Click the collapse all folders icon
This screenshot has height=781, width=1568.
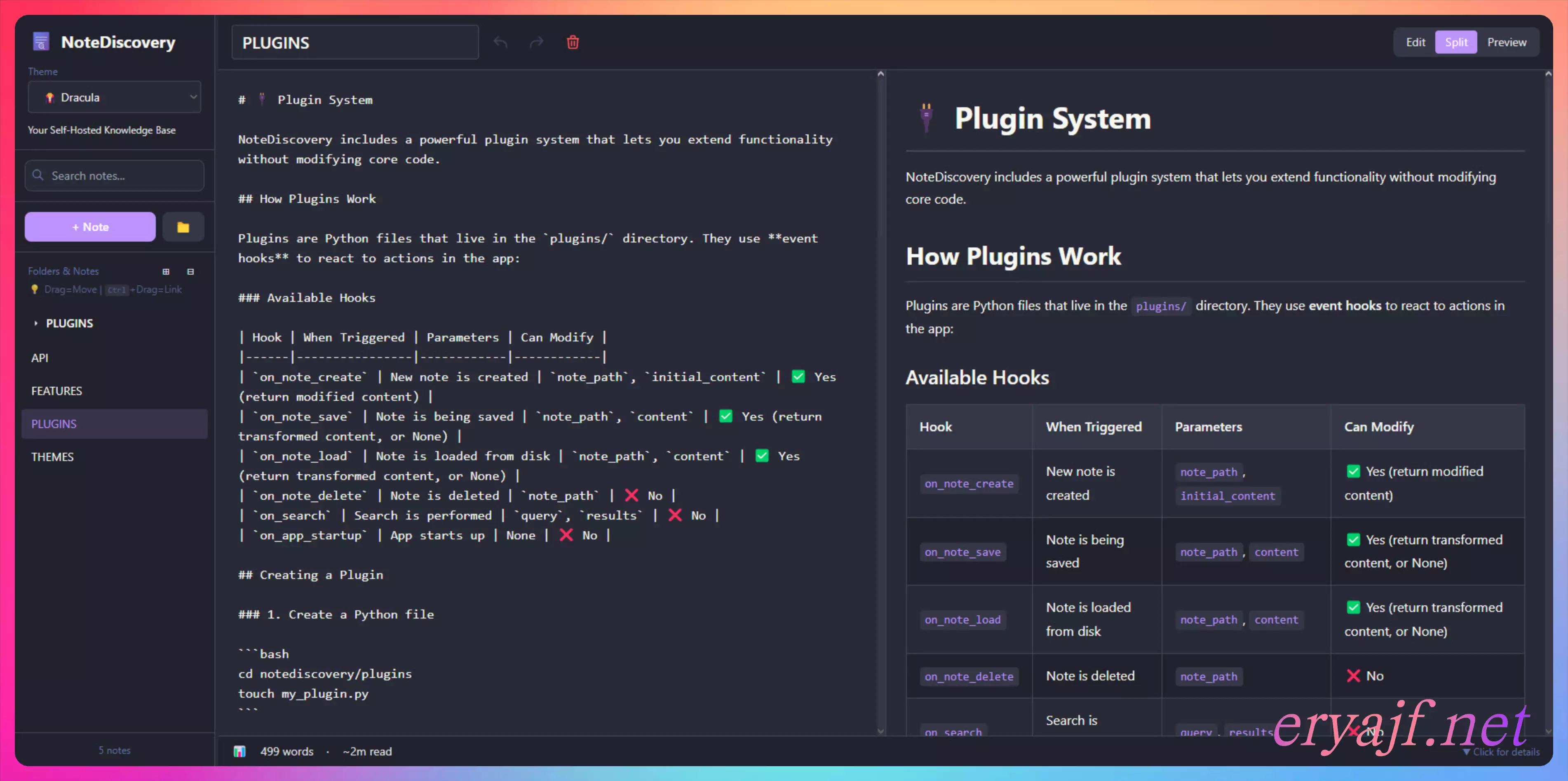[x=190, y=271]
